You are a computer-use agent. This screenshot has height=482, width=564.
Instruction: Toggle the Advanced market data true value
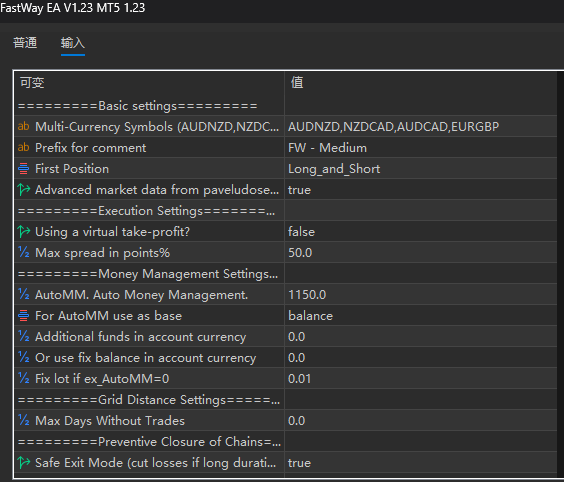[x=421, y=190]
